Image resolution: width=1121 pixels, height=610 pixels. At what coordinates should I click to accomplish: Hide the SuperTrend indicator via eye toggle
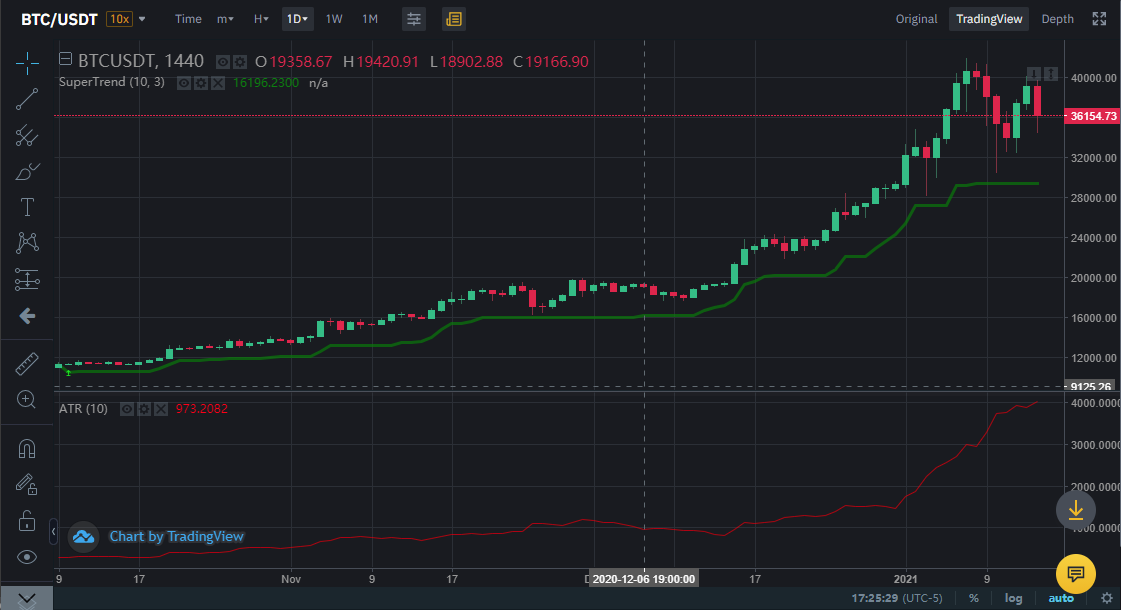coord(182,83)
